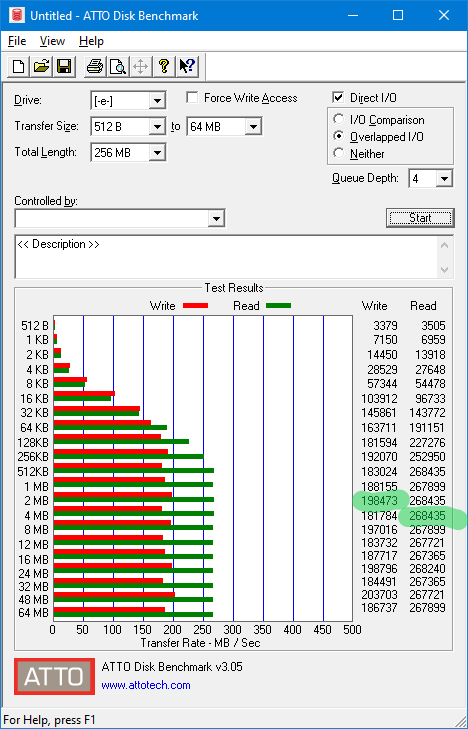Click the yellow question mark About icon
468x729 pixels.
click(x=163, y=66)
